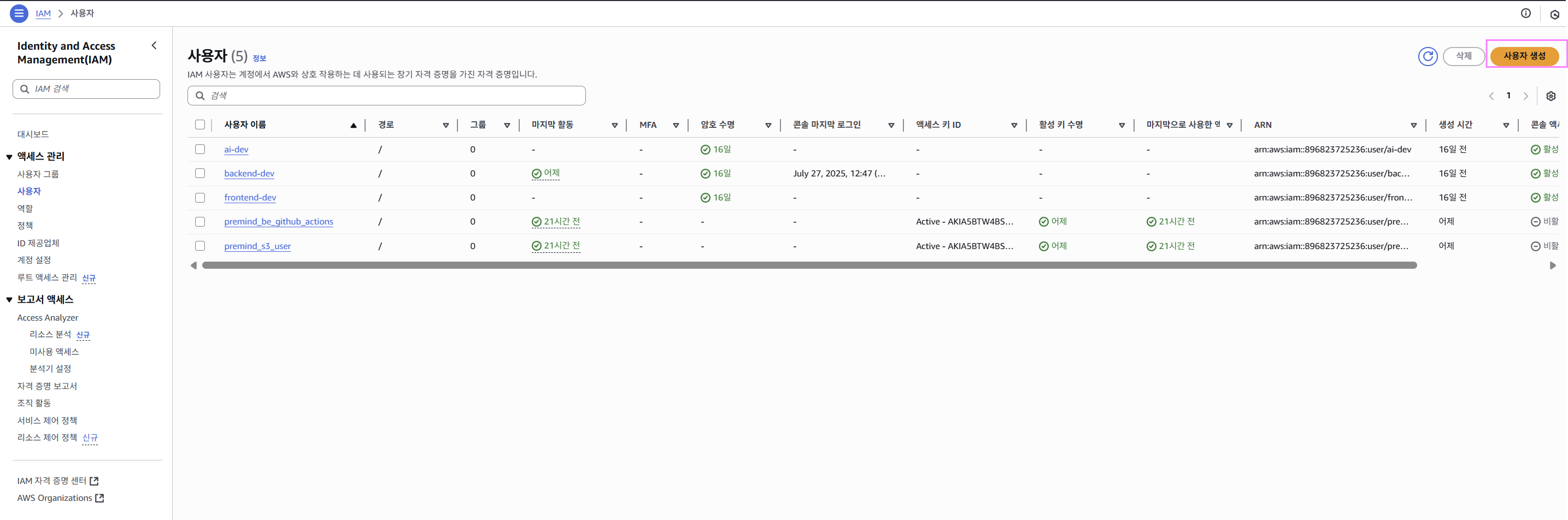Open the frontend-dev user link

[x=250, y=198]
